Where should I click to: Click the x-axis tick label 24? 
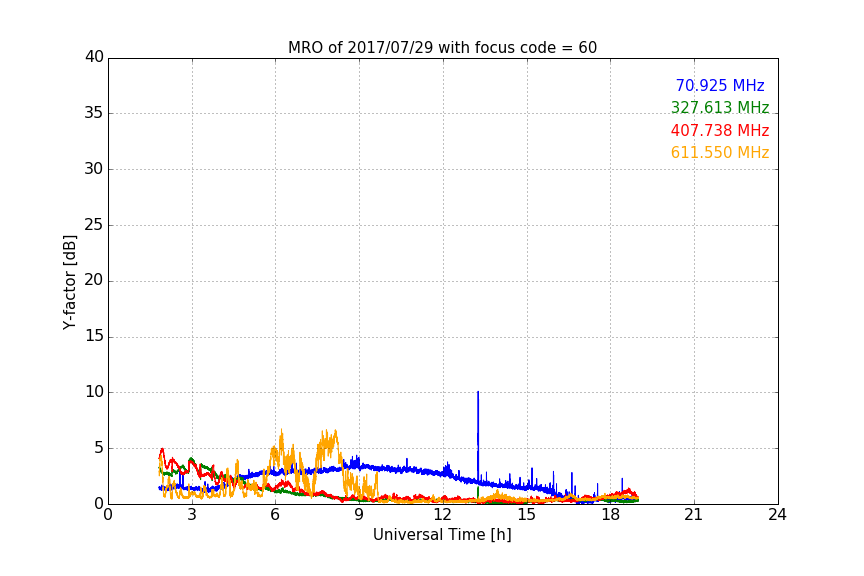tap(778, 515)
